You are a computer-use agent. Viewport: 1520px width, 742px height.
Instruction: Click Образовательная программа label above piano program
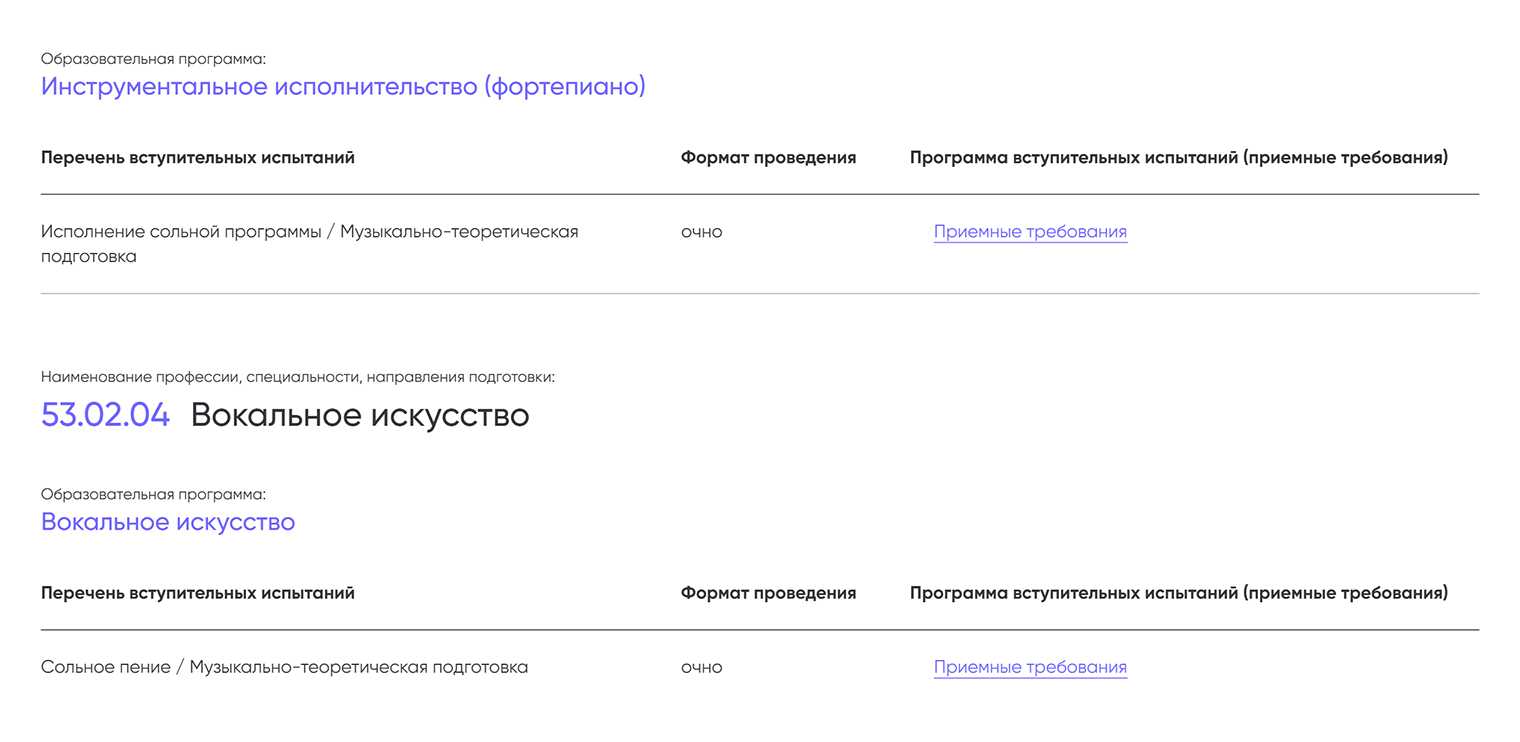point(153,59)
